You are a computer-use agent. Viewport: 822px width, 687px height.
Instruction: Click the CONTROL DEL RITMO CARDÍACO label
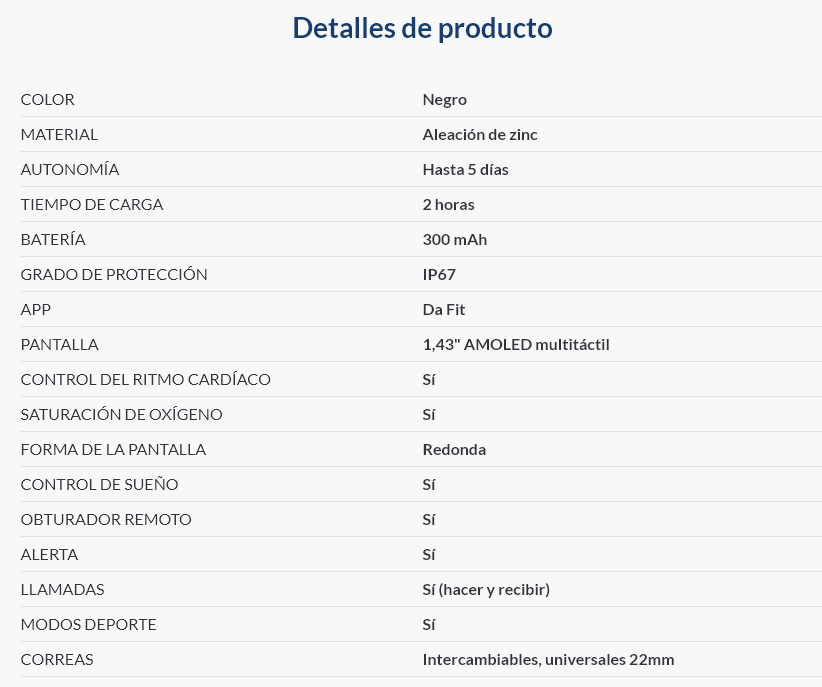point(146,380)
